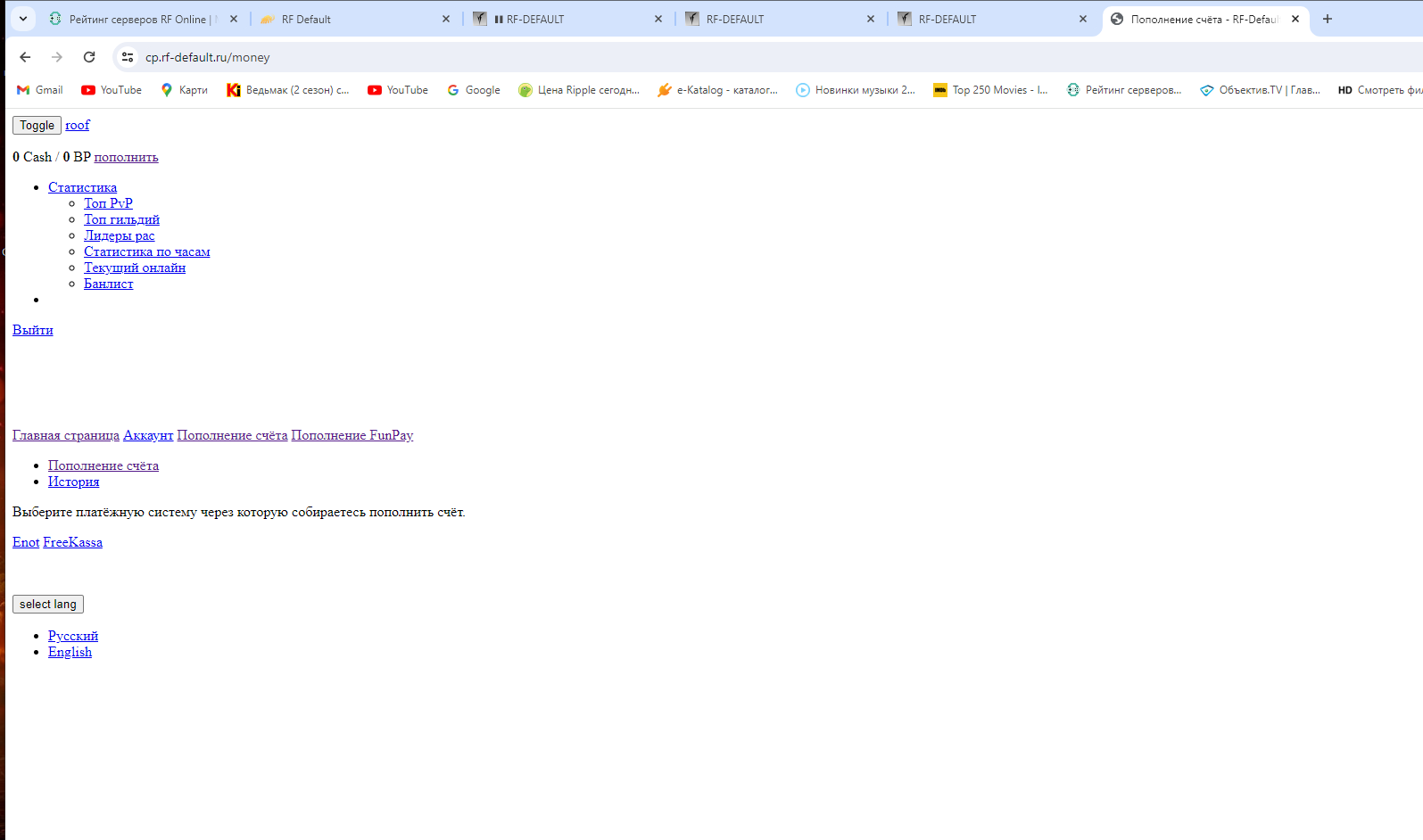The height and width of the screenshot is (840, 1423).
Task: Choose the Enot payment system
Action: click(x=26, y=542)
